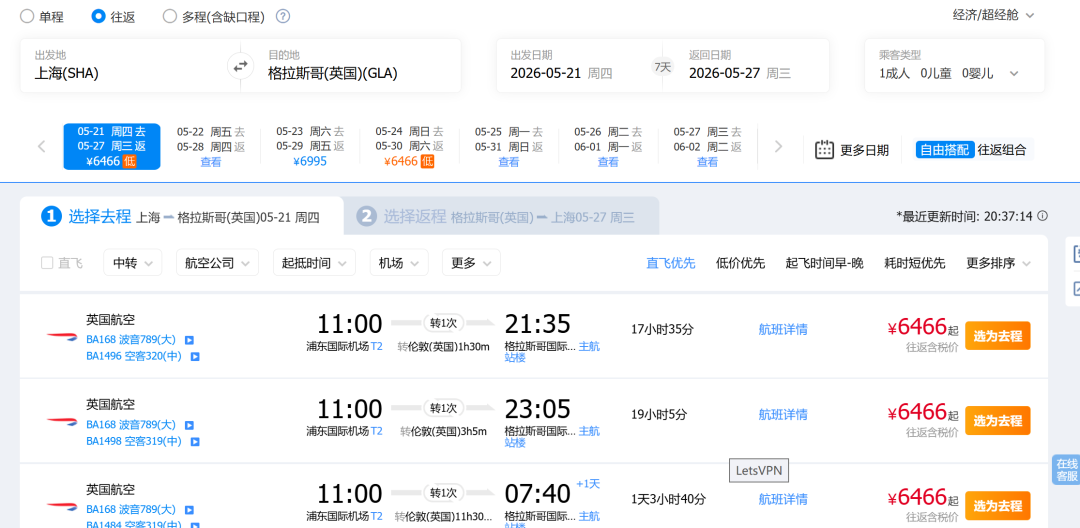Open departure/arrival time filter
The height and width of the screenshot is (528, 1080).
point(314,263)
